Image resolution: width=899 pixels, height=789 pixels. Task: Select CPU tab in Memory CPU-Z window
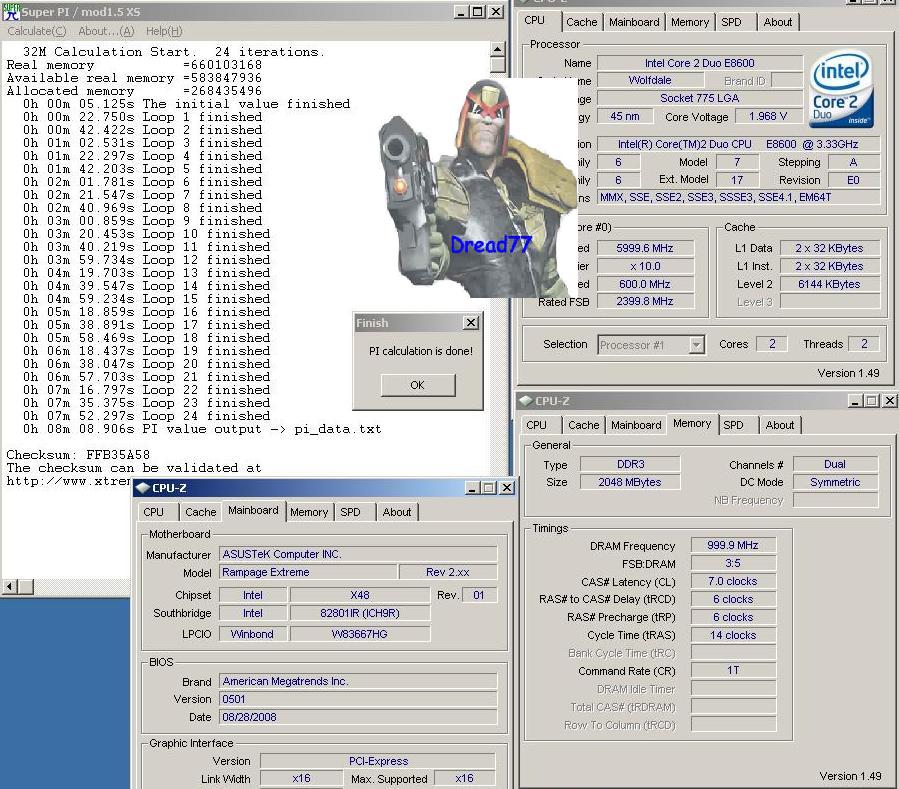click(x=536, y=425)
